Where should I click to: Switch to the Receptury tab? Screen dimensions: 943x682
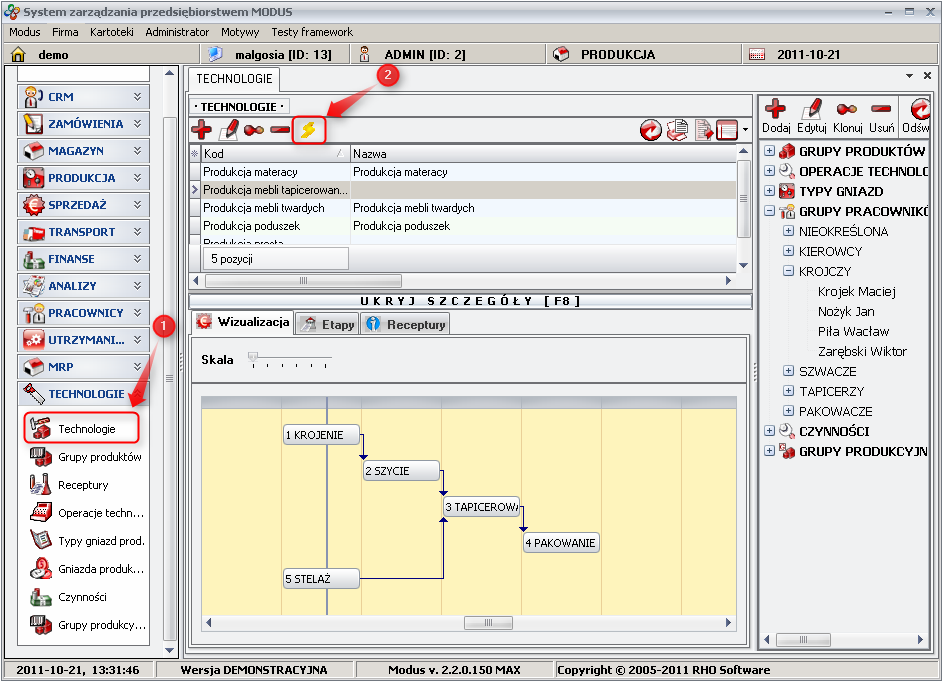(x=406, y=324)
